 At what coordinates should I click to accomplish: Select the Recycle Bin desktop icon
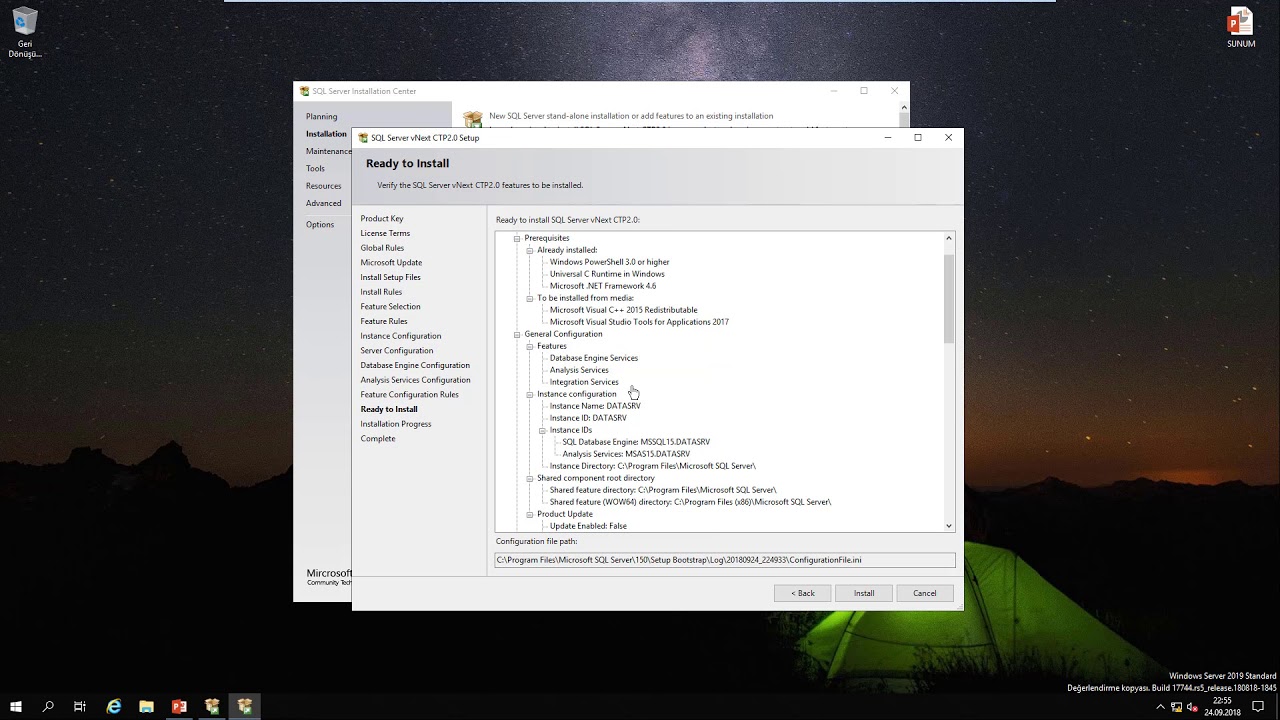tap(24, 33)
